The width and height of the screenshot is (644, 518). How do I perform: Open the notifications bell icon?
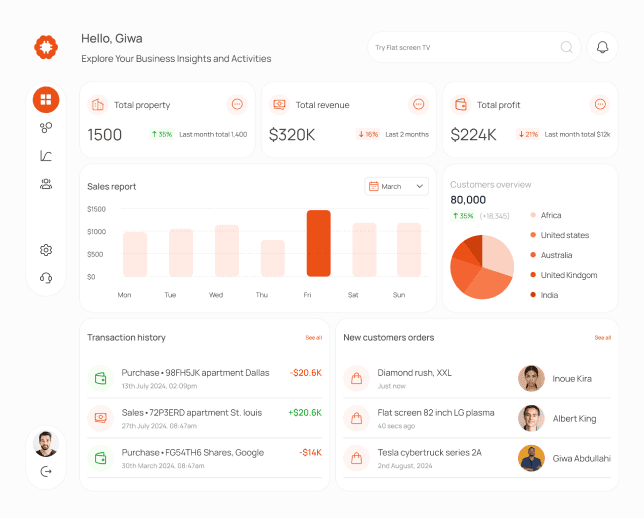[x=602, y=47]
